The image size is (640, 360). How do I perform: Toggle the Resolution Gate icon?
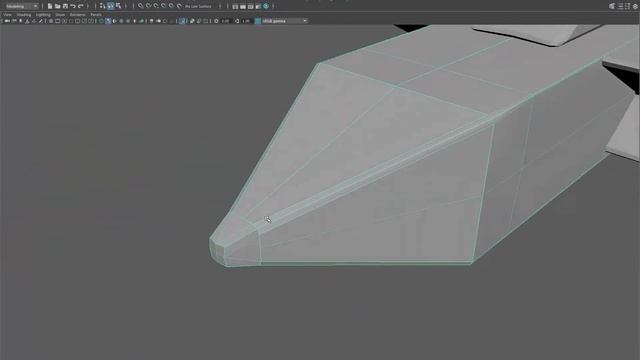click(64, 21)
